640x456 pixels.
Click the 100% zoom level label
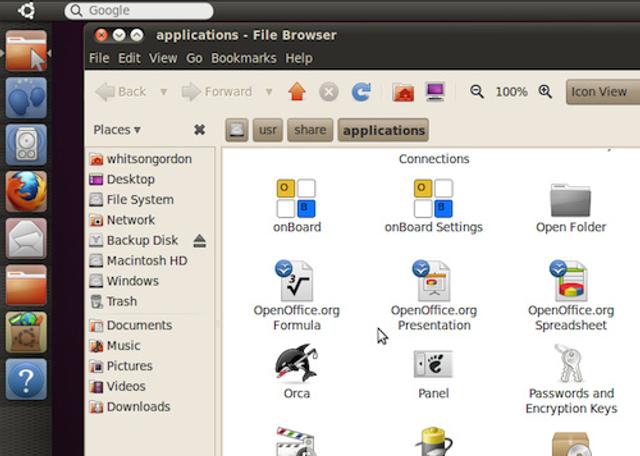tap(511, 92)
